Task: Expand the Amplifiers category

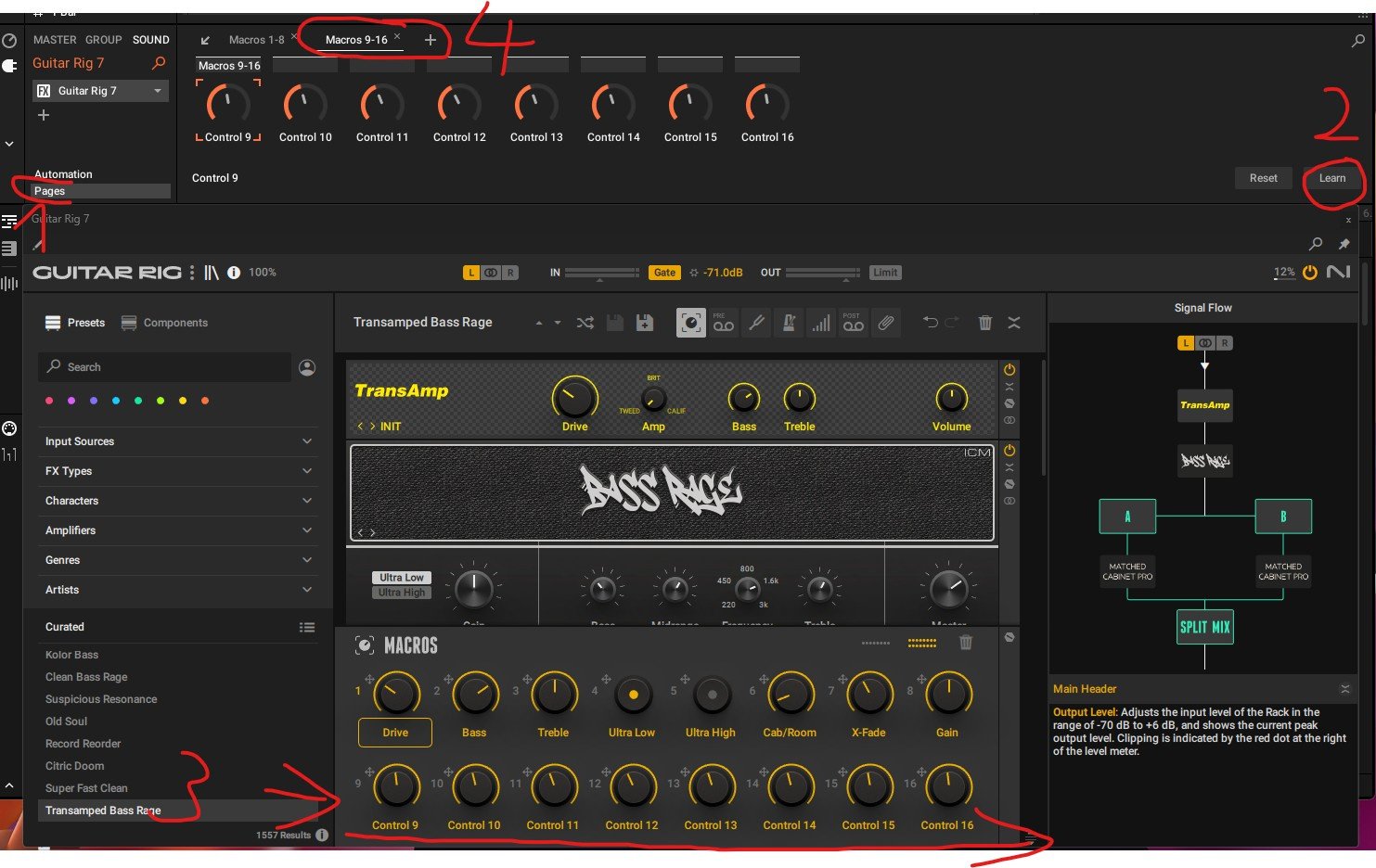Action: point(179,530)
